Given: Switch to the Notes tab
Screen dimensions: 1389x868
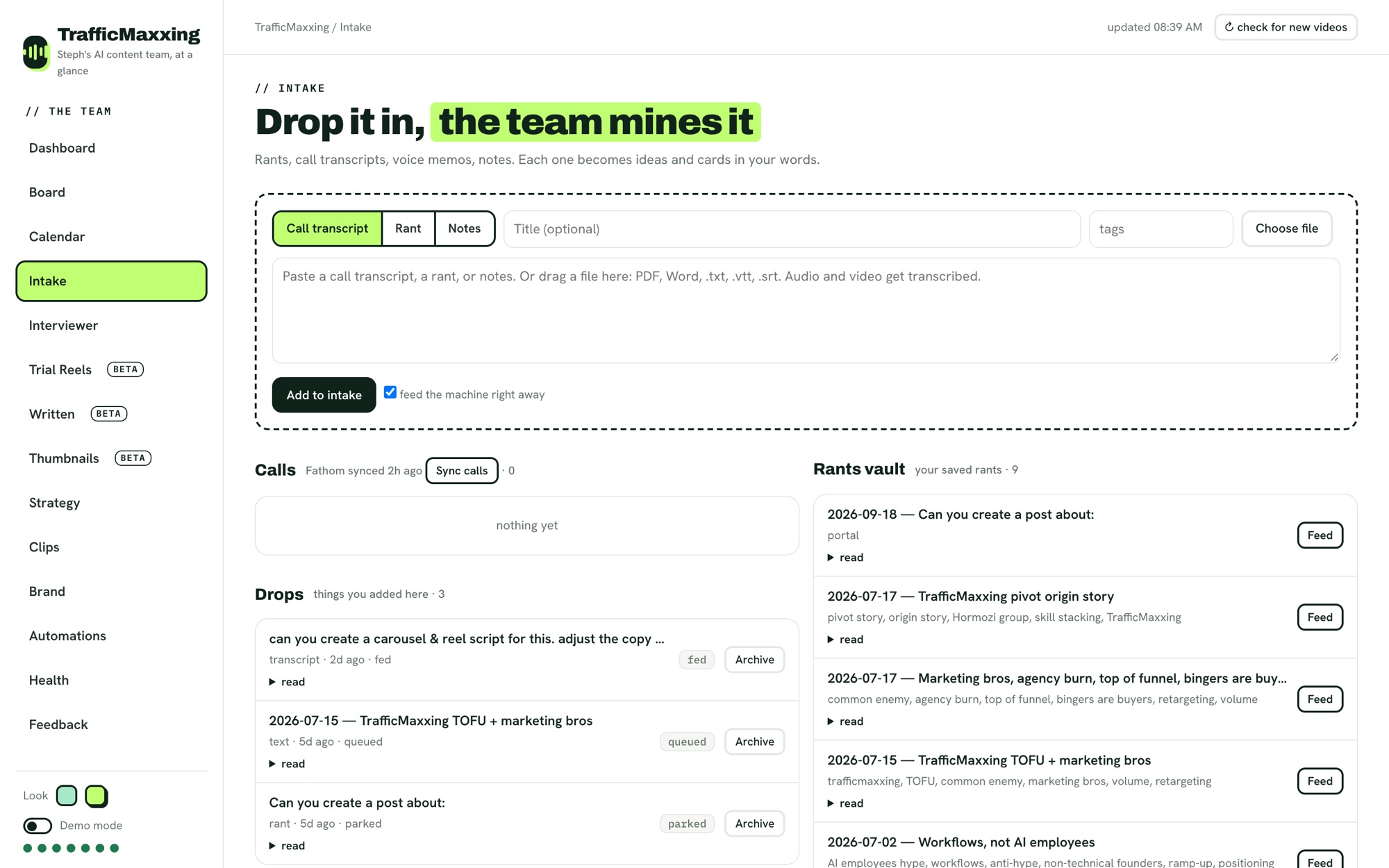Looking at the screenshot, I should [x=465, y=228].
